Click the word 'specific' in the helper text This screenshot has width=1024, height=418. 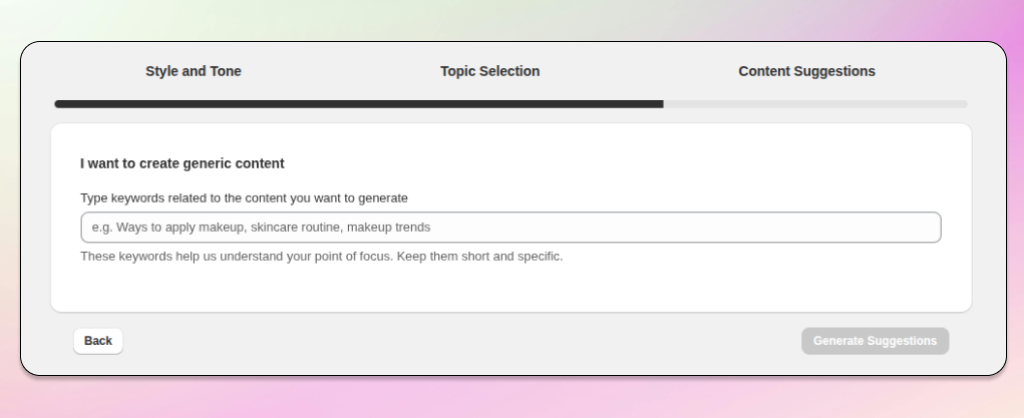click(540, 256)
